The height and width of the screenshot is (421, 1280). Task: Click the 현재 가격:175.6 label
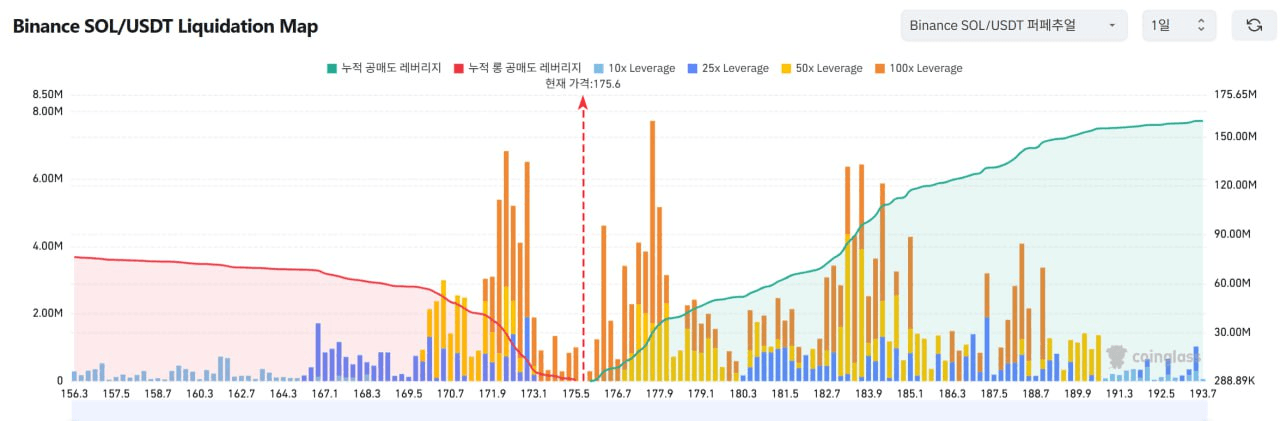click(x=583, y=85)
